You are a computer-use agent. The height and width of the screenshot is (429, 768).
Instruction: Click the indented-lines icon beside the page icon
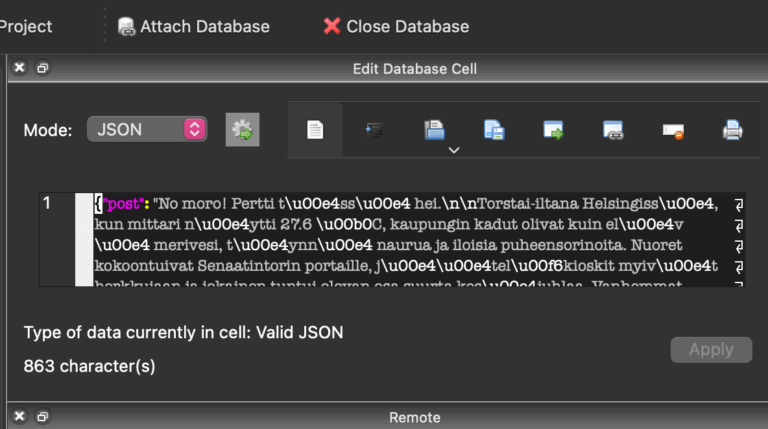[x=374, y=129]
